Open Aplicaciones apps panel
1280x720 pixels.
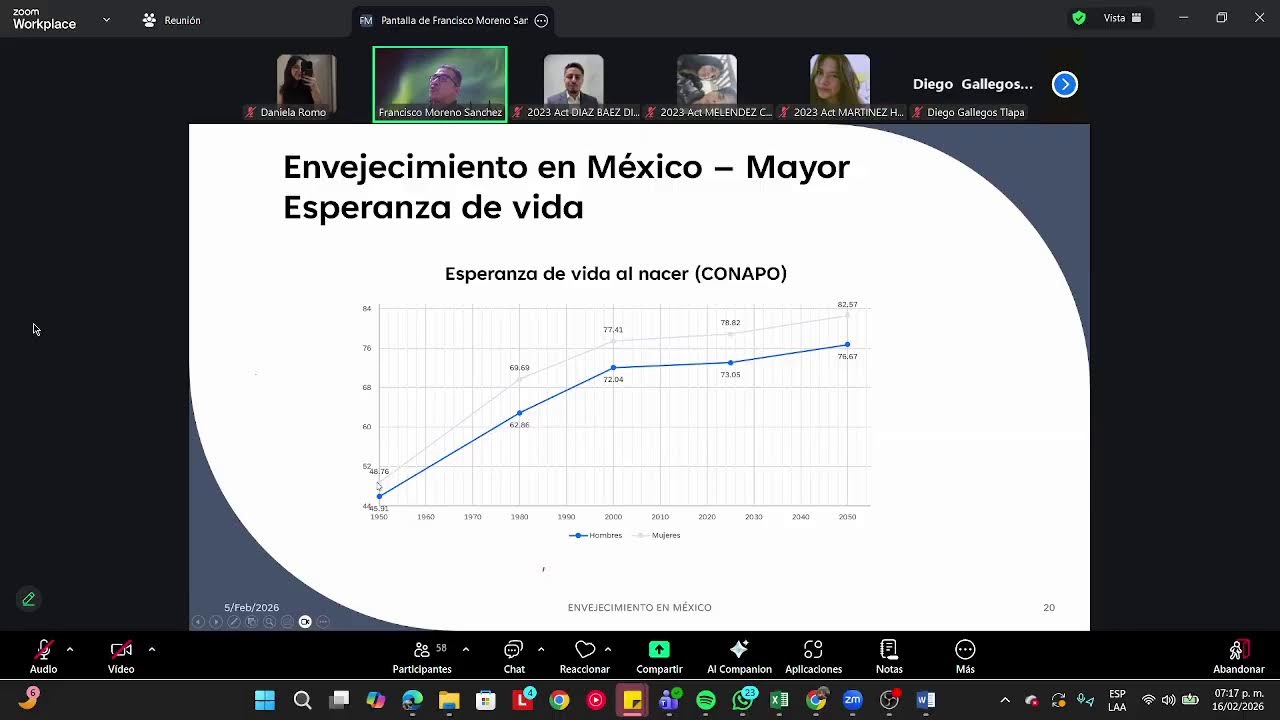coord(813,657)
